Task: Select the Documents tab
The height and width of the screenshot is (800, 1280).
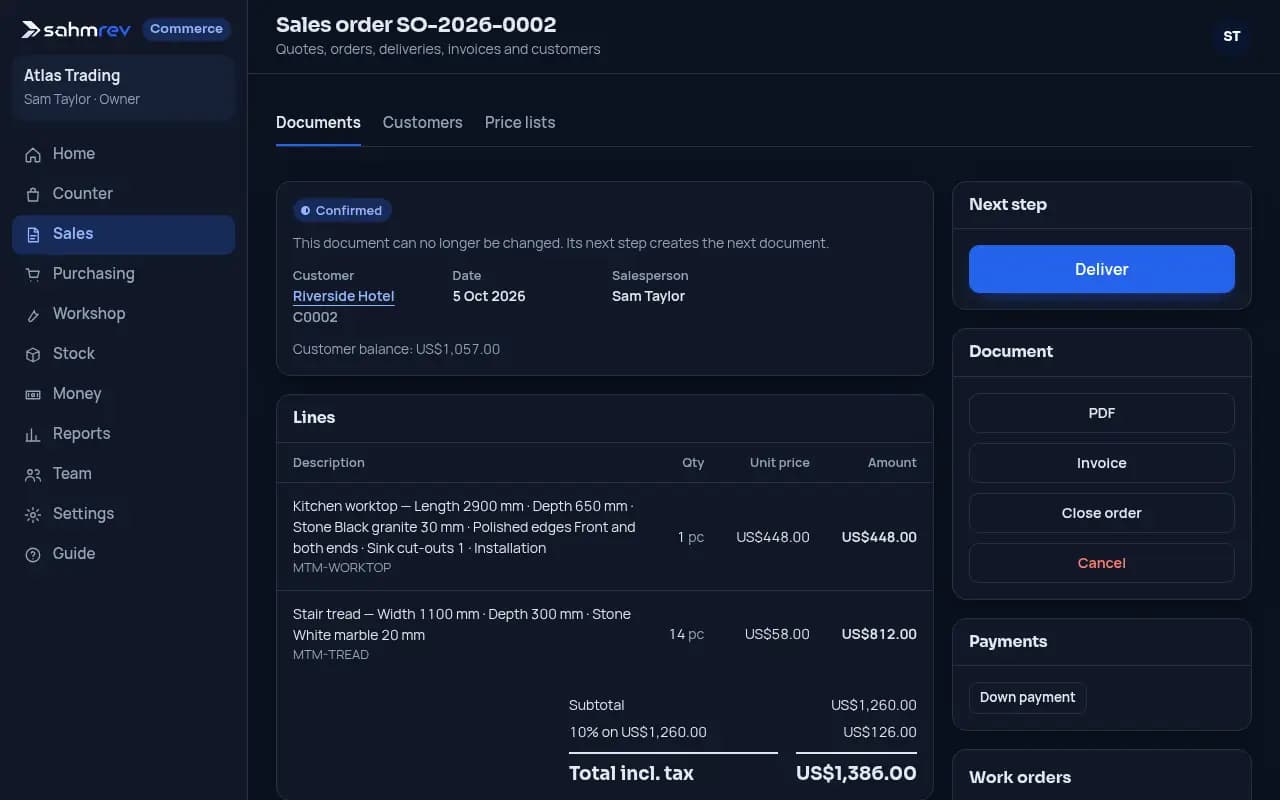Action: click(x=318, y=122)
